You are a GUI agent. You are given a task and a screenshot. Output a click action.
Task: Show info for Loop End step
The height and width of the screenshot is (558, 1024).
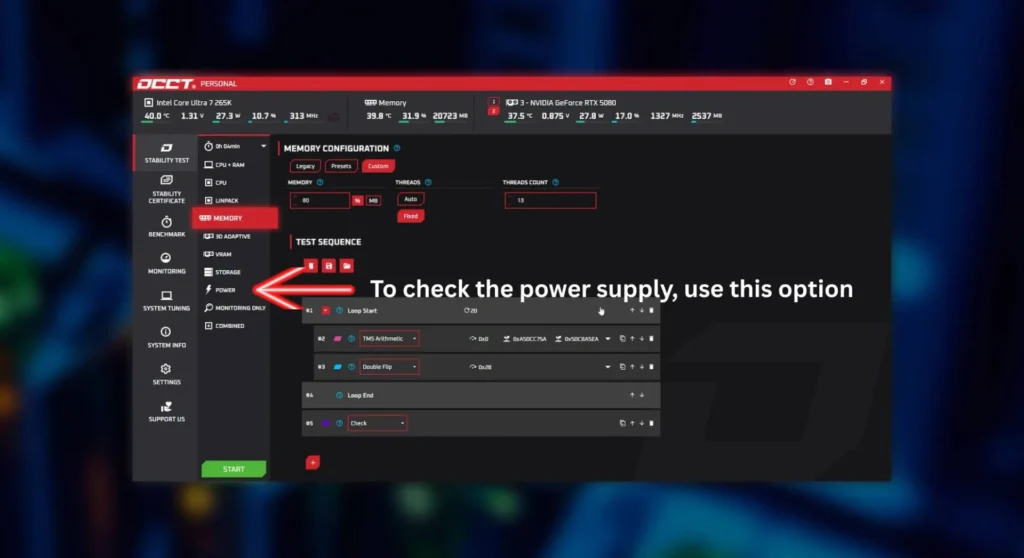(339, 395)
